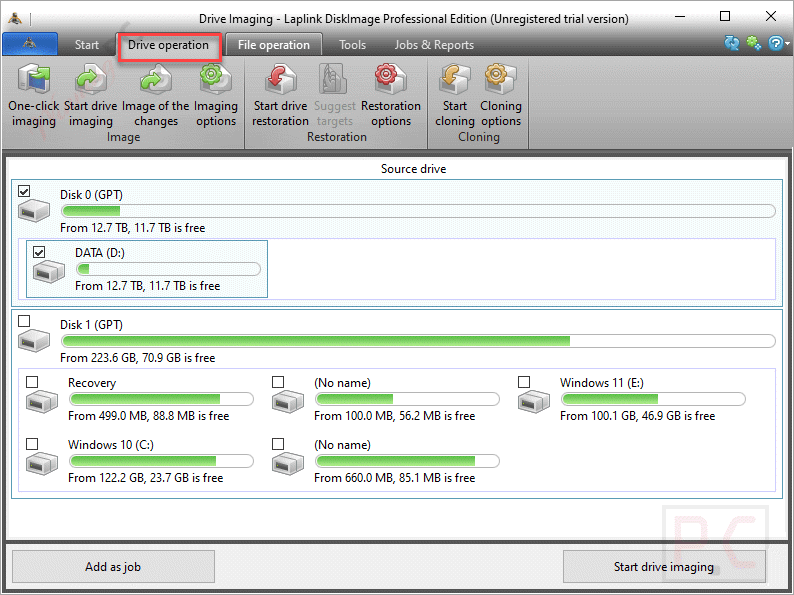This screenshot has width=794, height=595.
Task: Select Image of the changes icon
Action: pyautogui.click(x=156, y=79)
